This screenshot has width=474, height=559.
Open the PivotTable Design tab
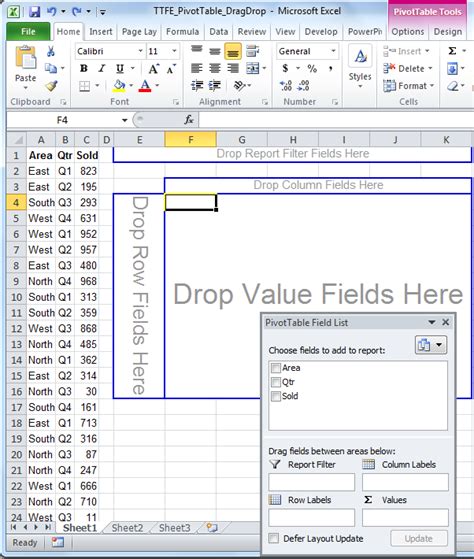pos(448,32)
